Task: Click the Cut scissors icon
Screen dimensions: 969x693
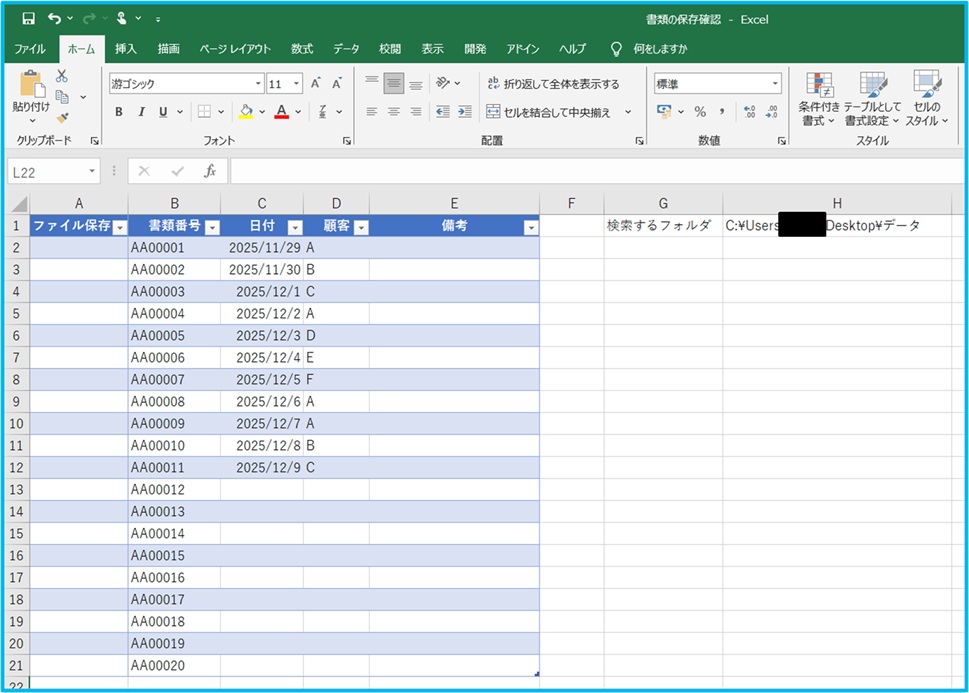Action: [62, 76]
